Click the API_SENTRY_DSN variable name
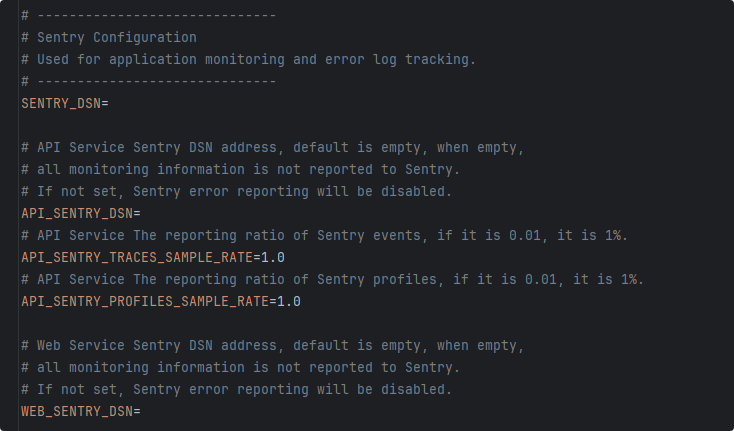This screenshot has height=431, width=734. pyautogui.click(x=76, y=213)
